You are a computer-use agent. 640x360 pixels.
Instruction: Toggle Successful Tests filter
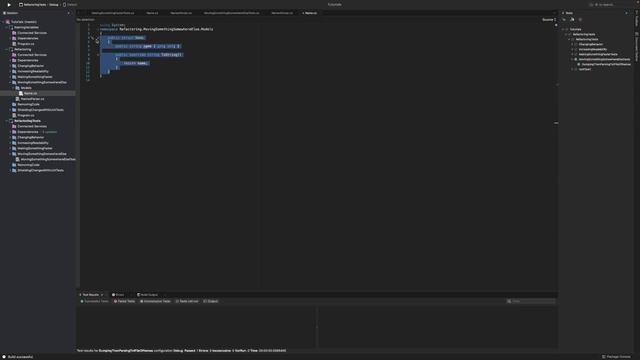94,301
